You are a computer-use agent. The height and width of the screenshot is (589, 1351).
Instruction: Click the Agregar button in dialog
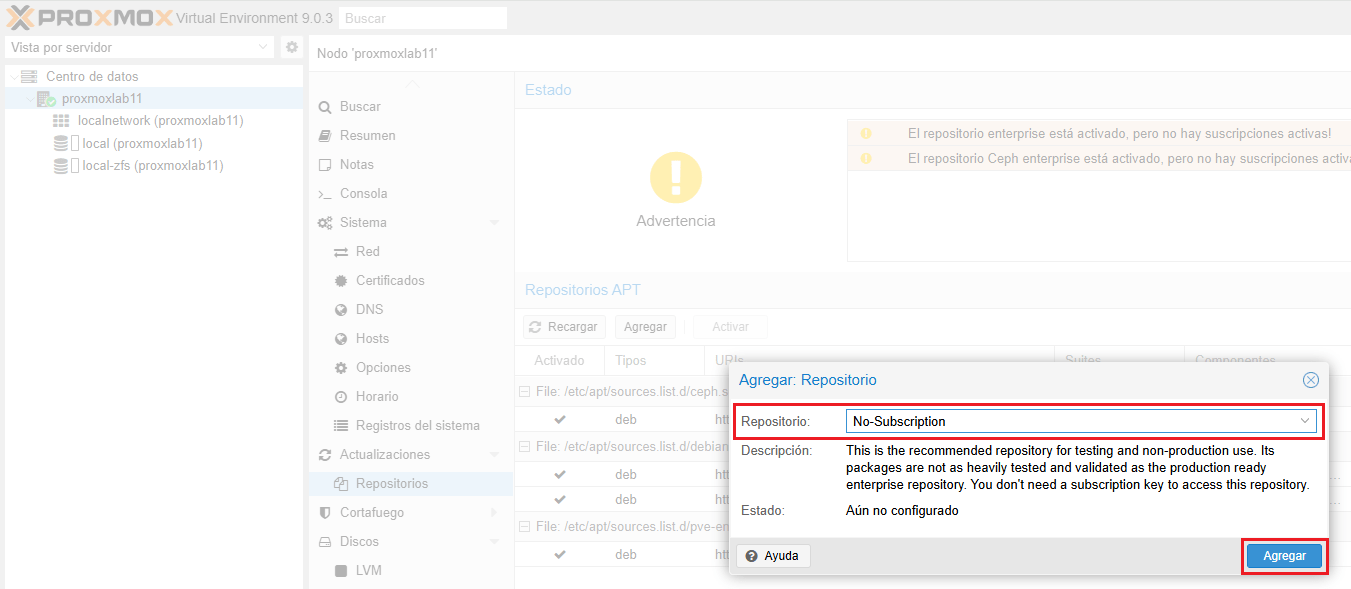point(1284,555)
